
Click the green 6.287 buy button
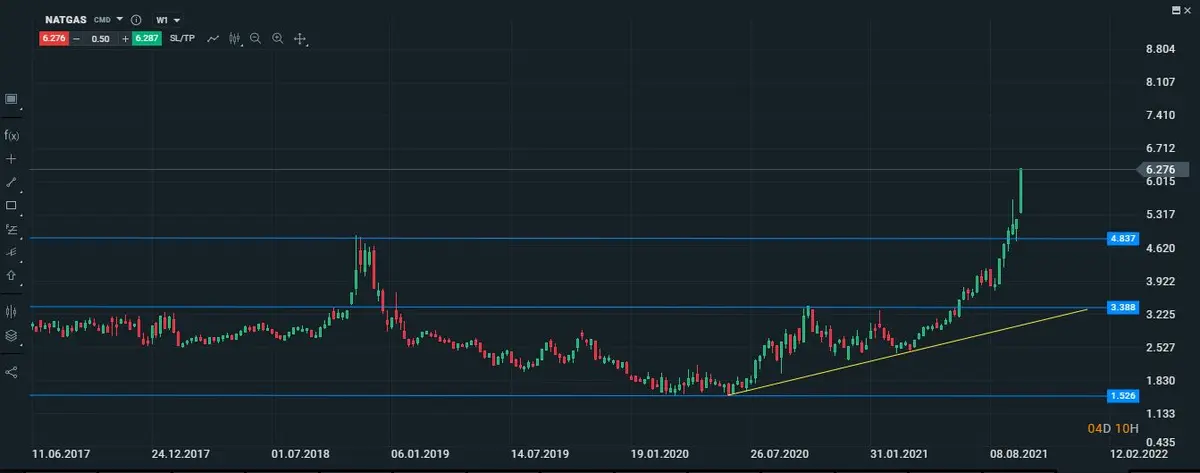pyautogui.click(x=146, y=38)
